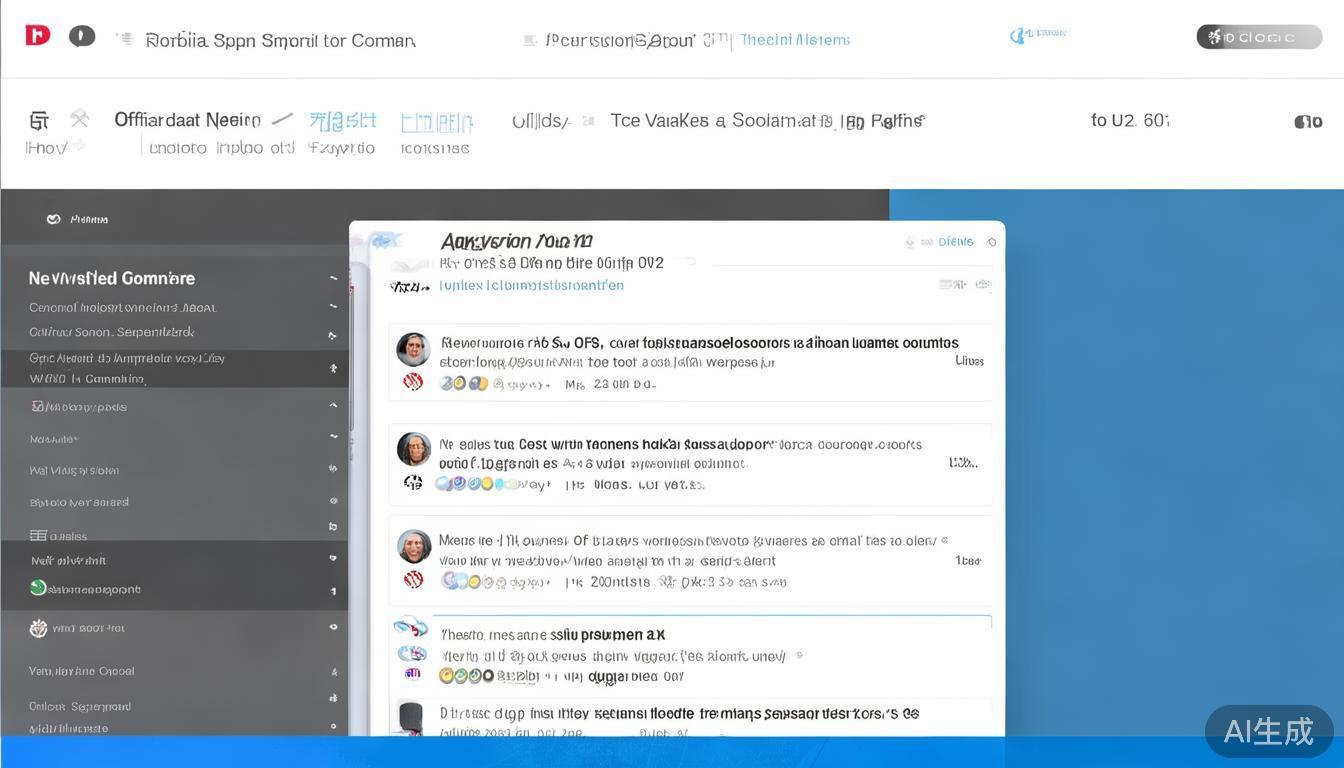Click the blue link under the panel title
This screenshot has height=768, width=1344.
click(x=531, y=285)
